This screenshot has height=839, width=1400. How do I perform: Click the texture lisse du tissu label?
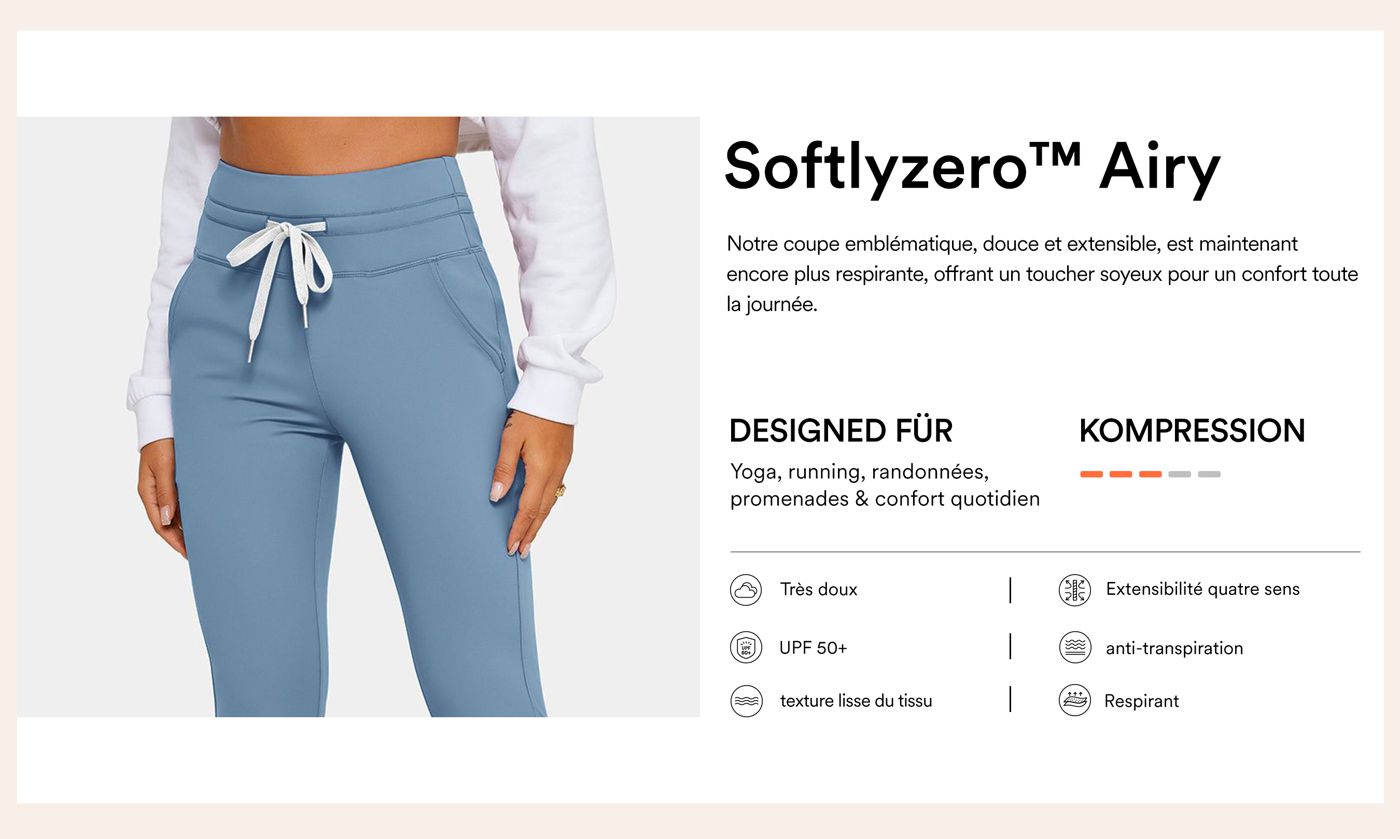[x=856, y=701]
